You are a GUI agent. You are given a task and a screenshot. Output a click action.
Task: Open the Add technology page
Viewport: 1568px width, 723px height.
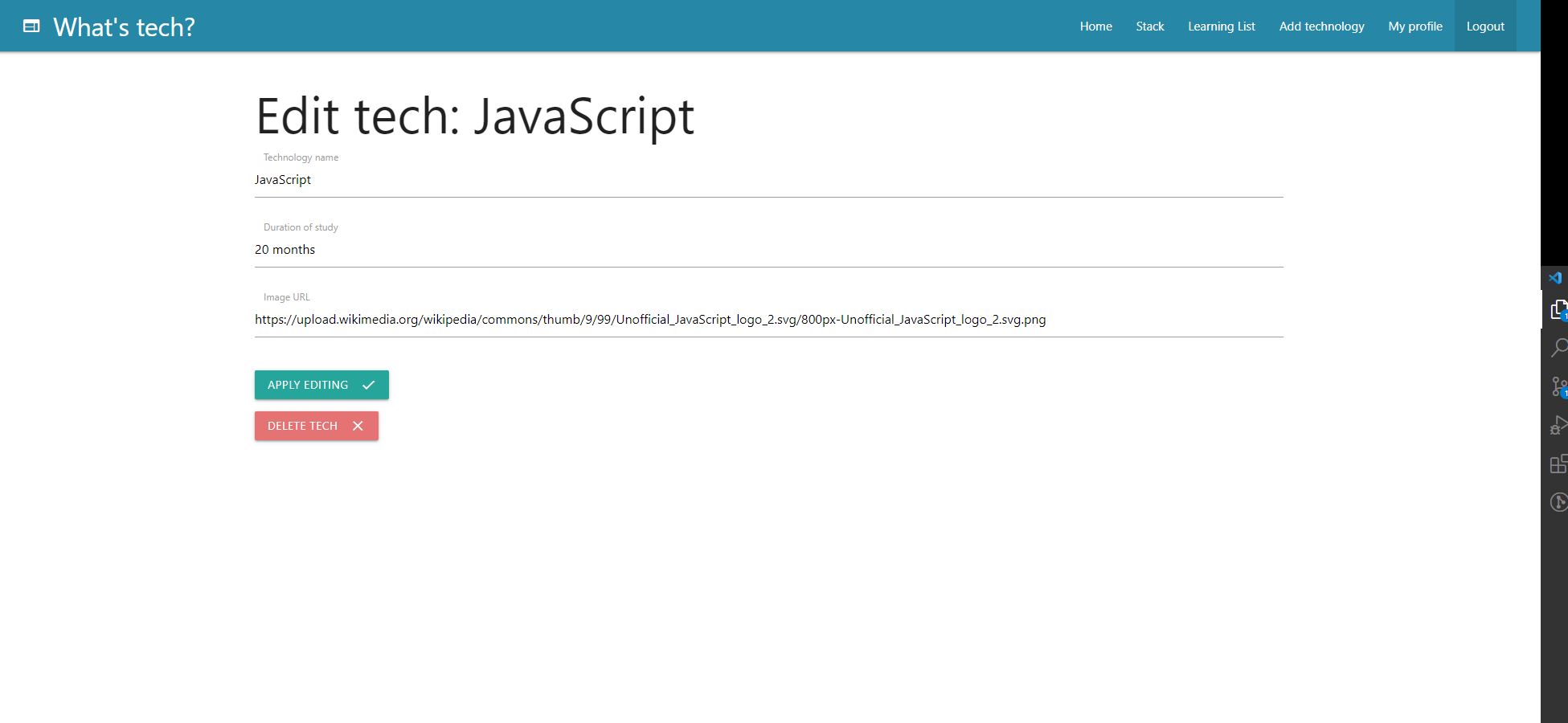[x=1321, y=26]
